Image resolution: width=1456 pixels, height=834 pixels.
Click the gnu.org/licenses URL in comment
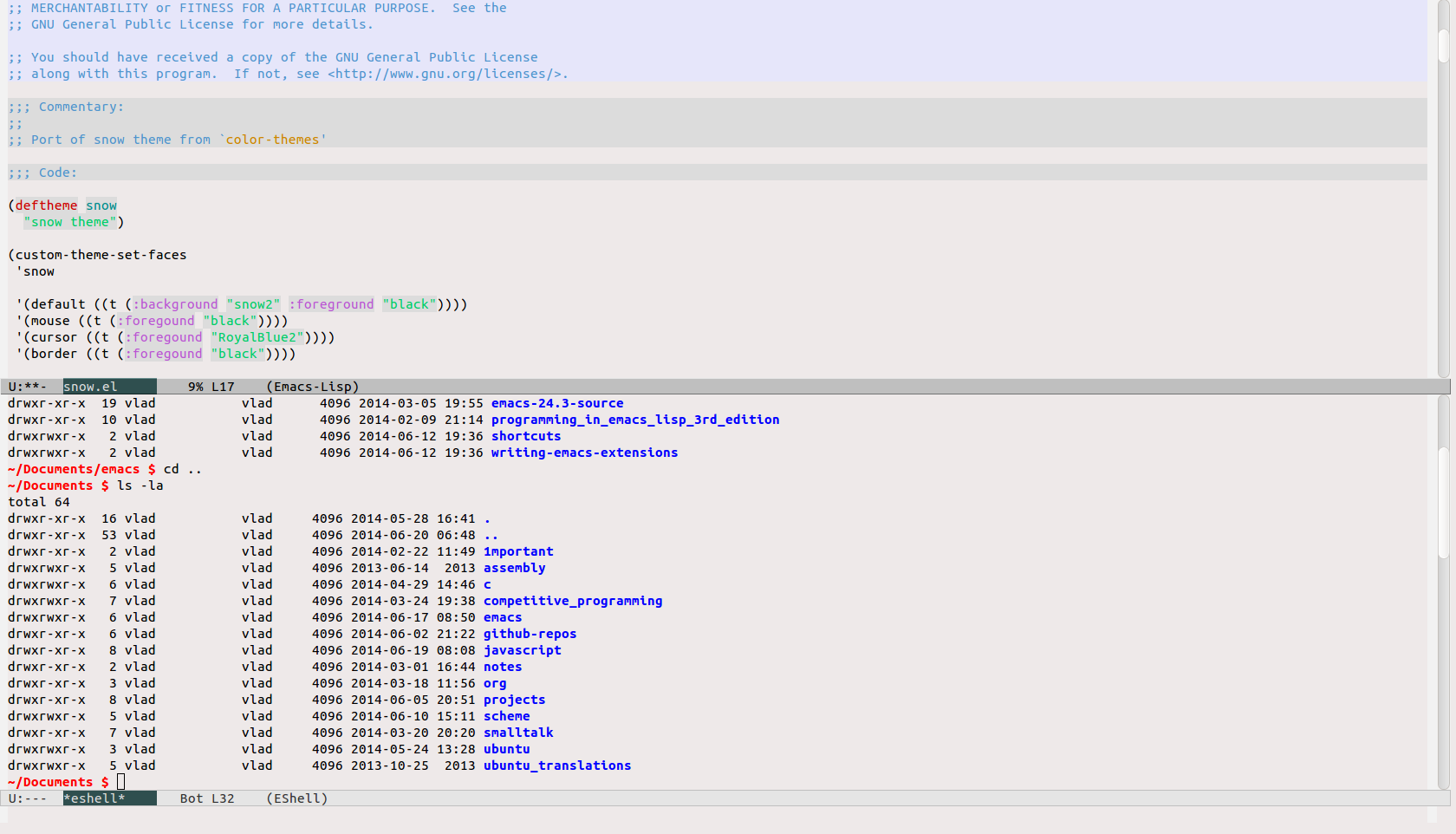[444, 74]
